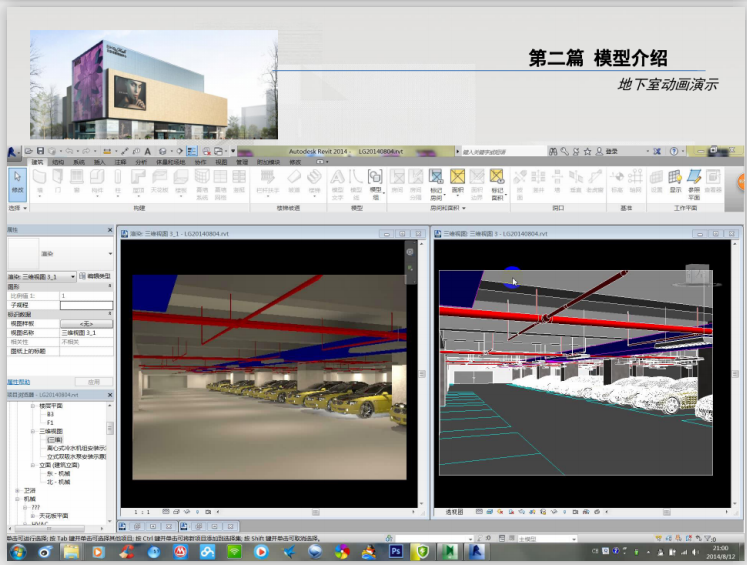Image resolution: width=747 pixels, height=565 pixels.
Task: Open the Revit application menu logo button
Action: point(12,152)
